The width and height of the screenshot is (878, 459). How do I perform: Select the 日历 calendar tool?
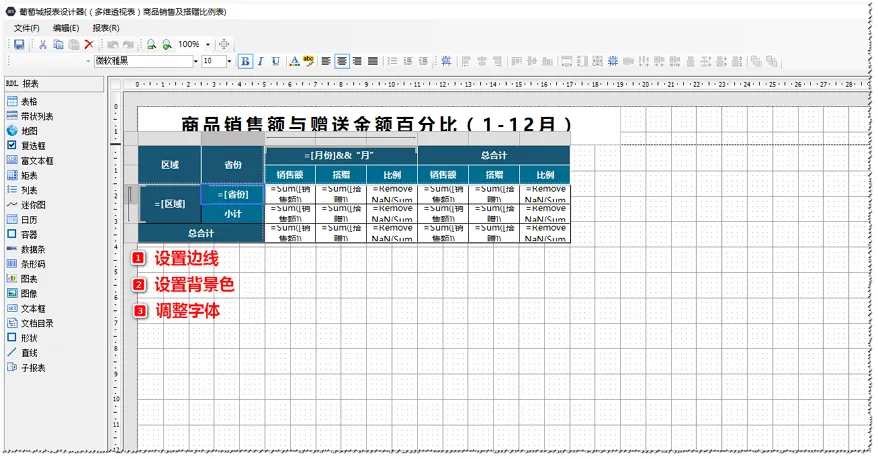click(x=28, y=220)
